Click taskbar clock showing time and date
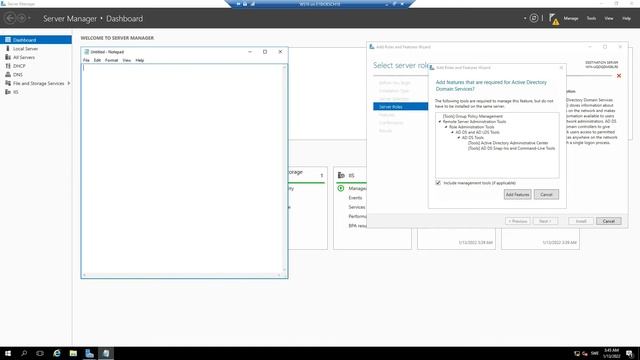This screenshot has width=640, height=360. 611,353
